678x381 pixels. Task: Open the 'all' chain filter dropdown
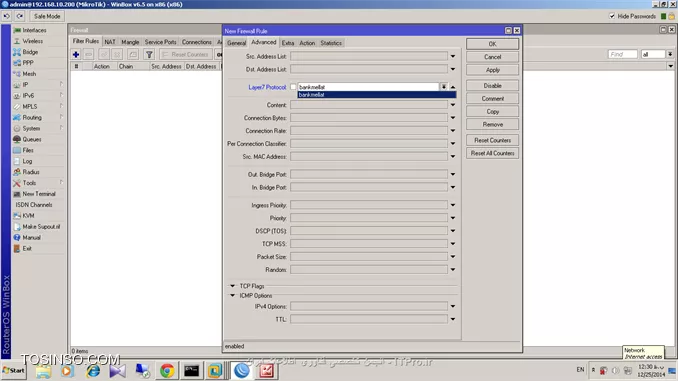click(x=670, y=54)
